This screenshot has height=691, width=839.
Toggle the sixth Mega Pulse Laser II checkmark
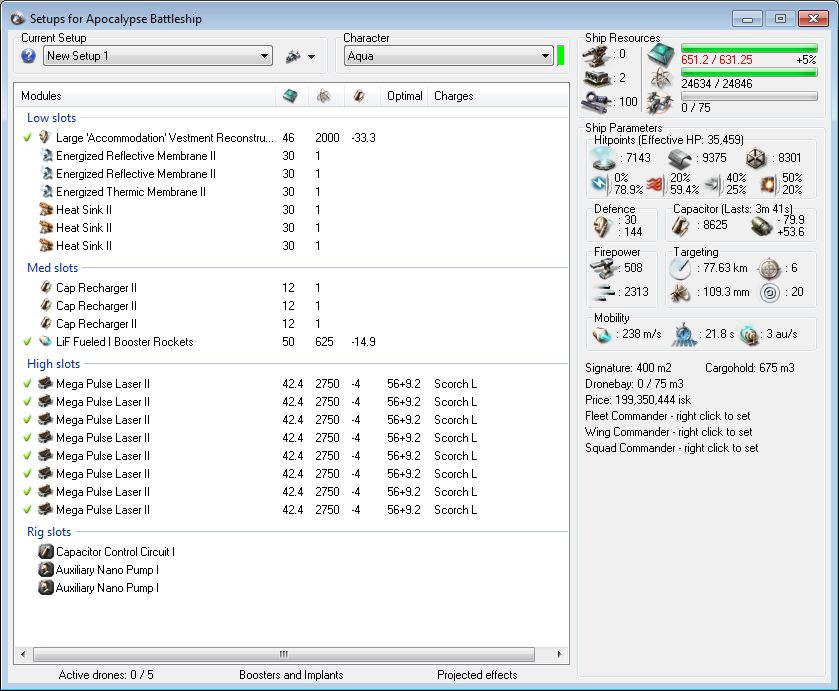(27, 474)
